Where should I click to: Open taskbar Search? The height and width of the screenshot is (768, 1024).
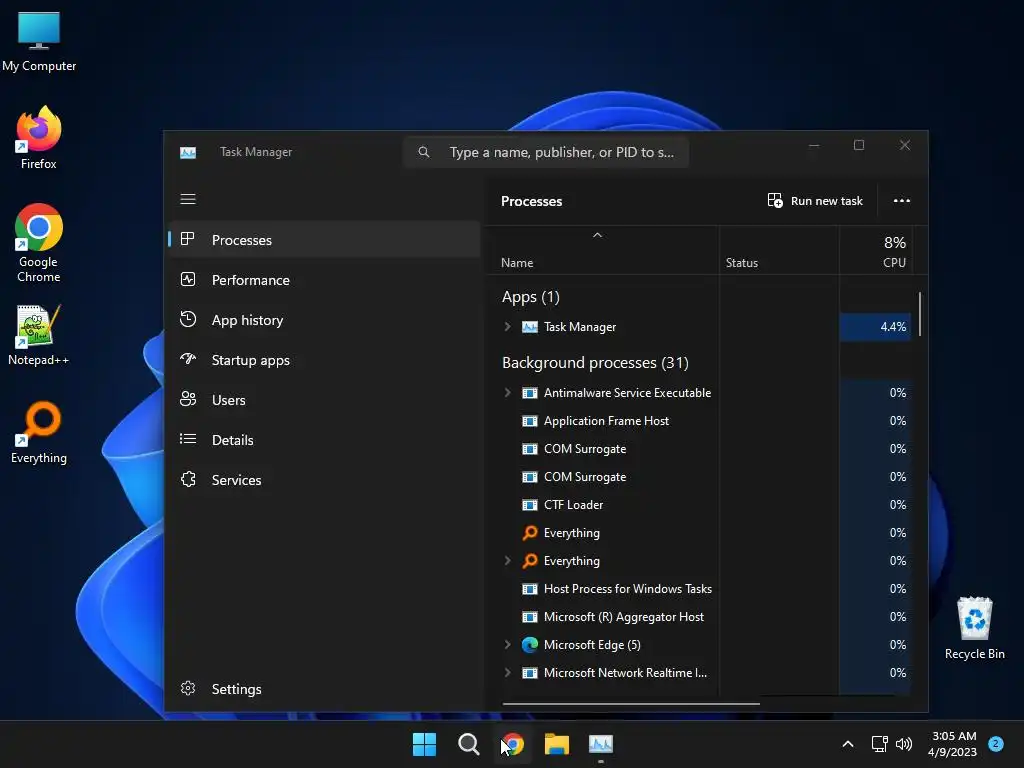click(x=468, y=744)
